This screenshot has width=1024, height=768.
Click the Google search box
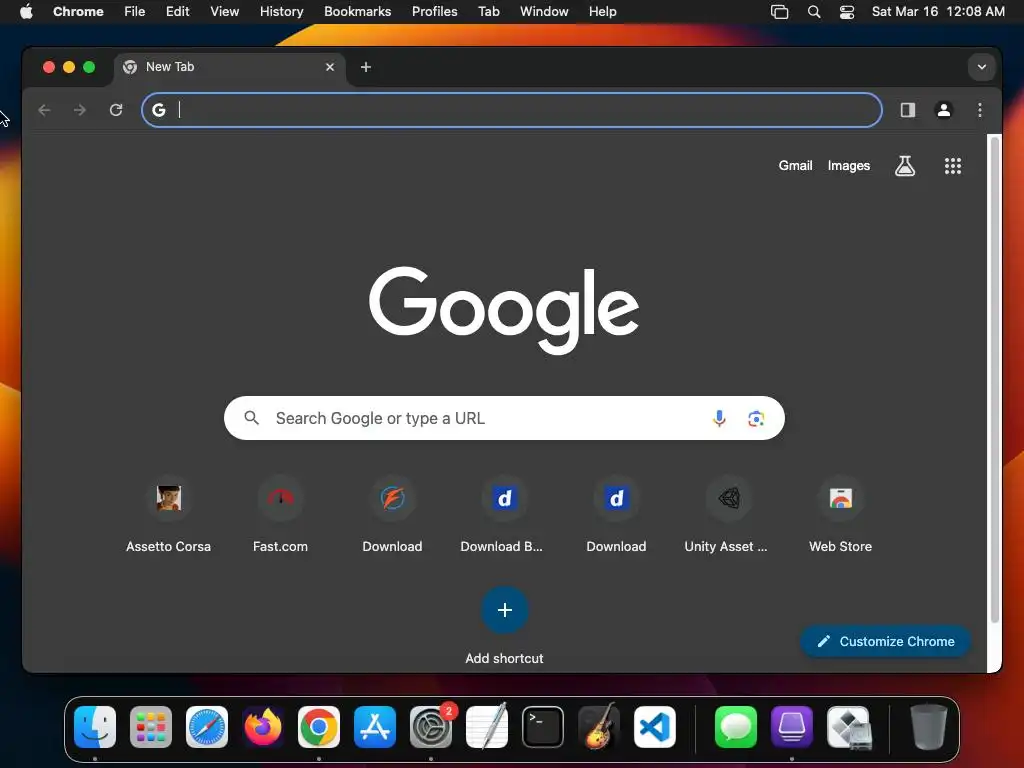pos(504,419)
